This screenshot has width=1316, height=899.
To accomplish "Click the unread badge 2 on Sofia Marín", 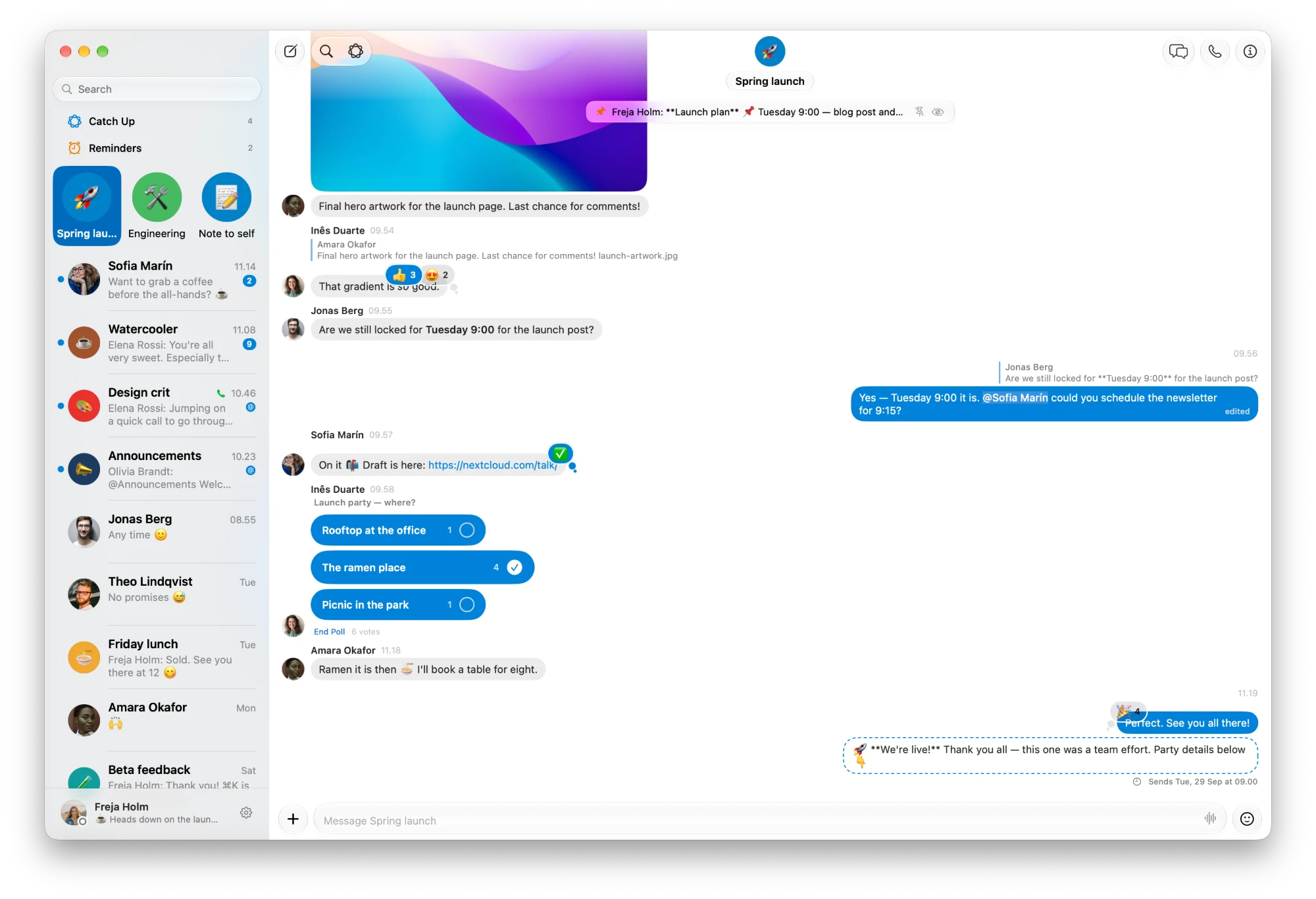I will point(249,281).
